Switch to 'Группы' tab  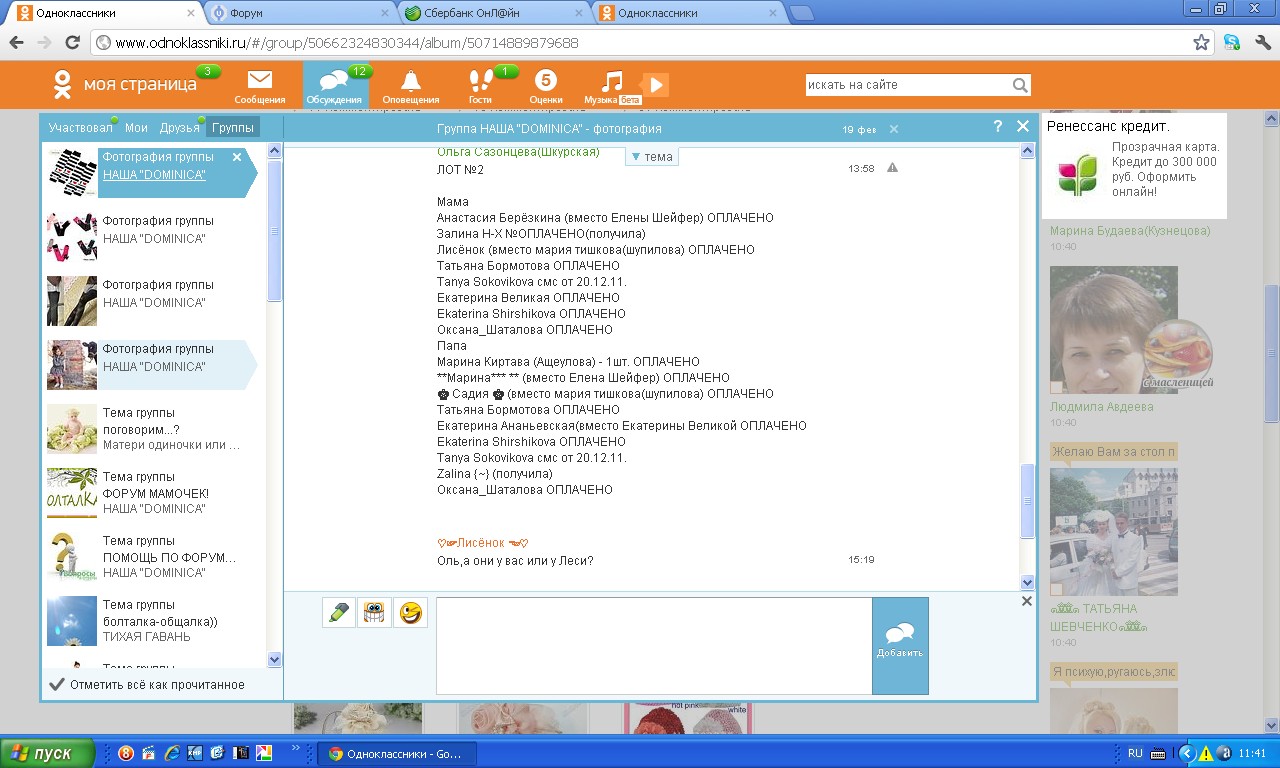233,128
